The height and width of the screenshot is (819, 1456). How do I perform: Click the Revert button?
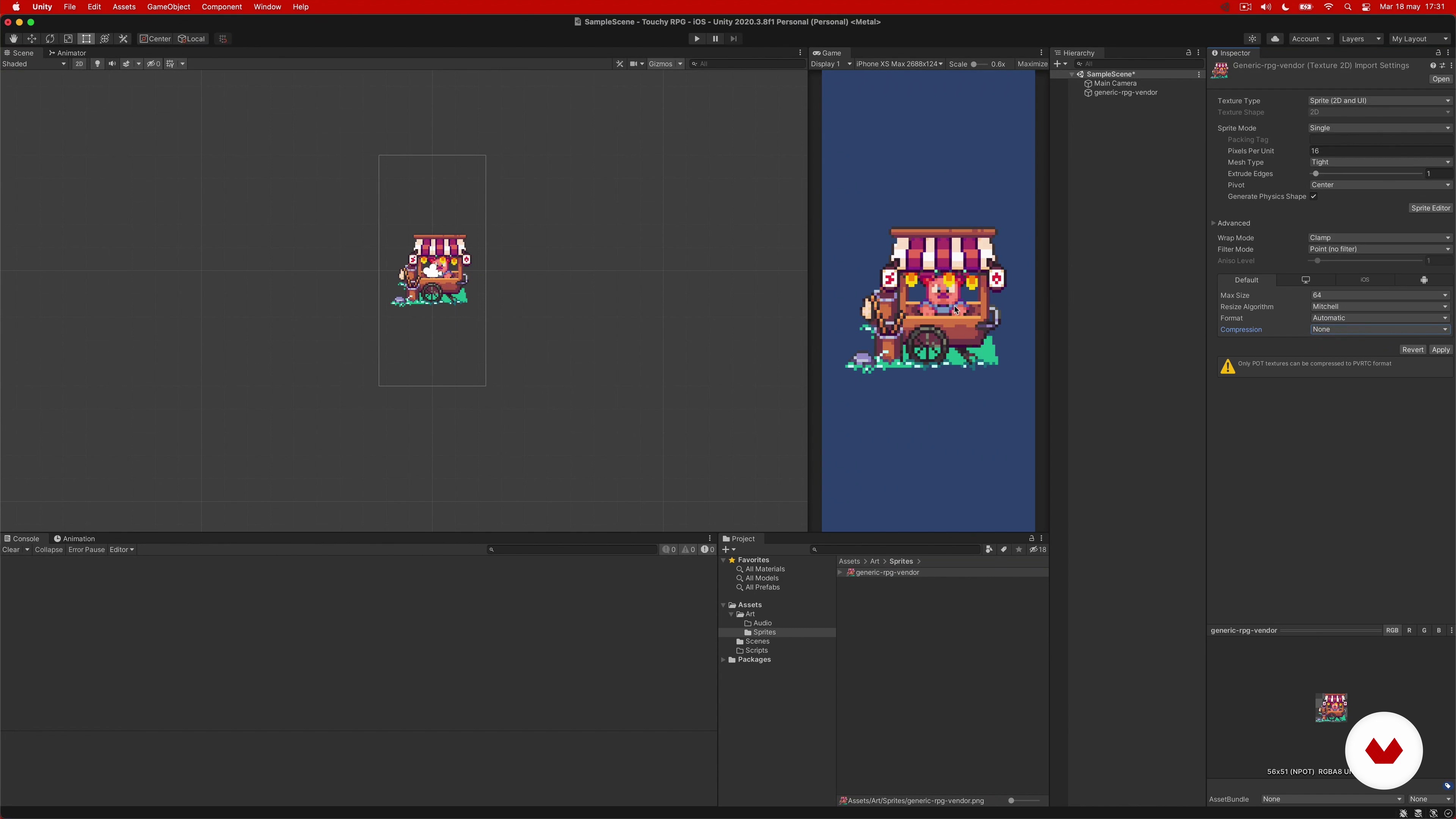coord(1412,350)
